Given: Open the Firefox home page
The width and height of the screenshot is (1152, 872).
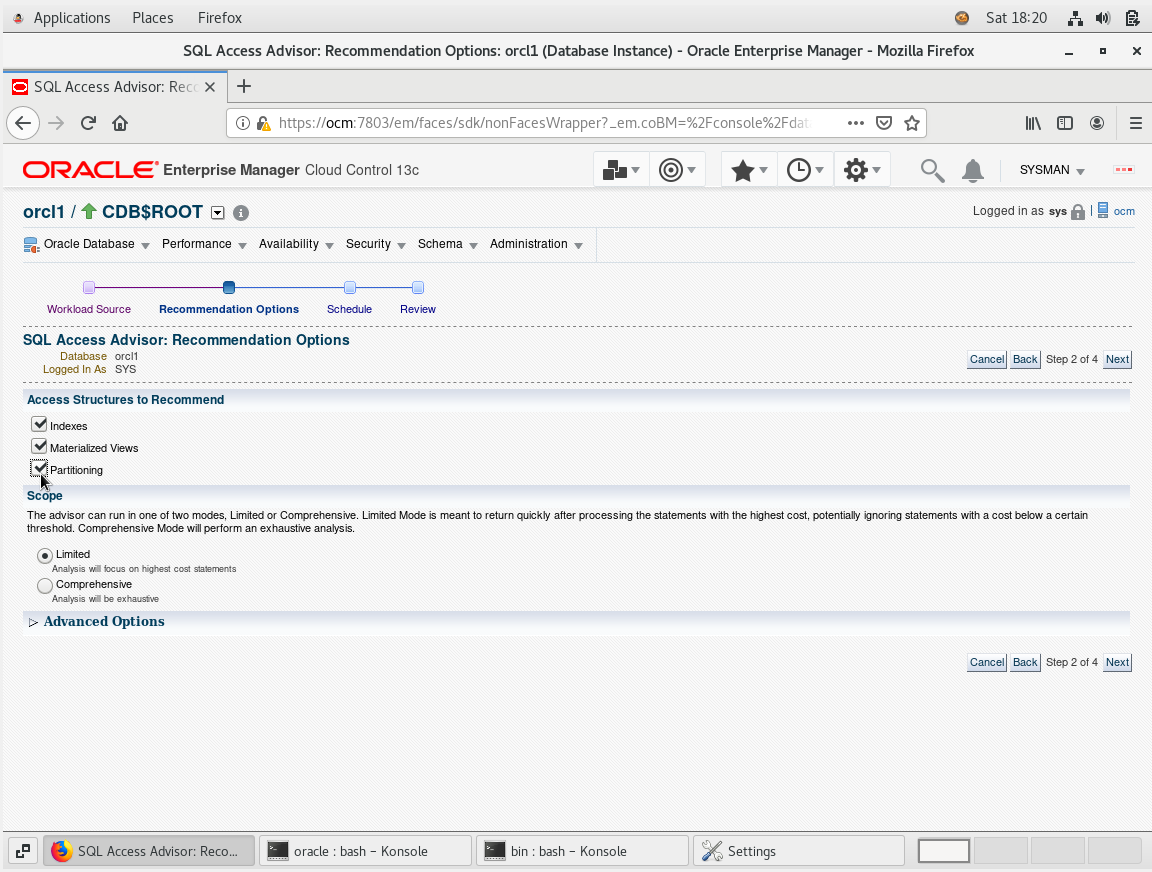Looking at the screenshot, I should (x=120, y=123).
